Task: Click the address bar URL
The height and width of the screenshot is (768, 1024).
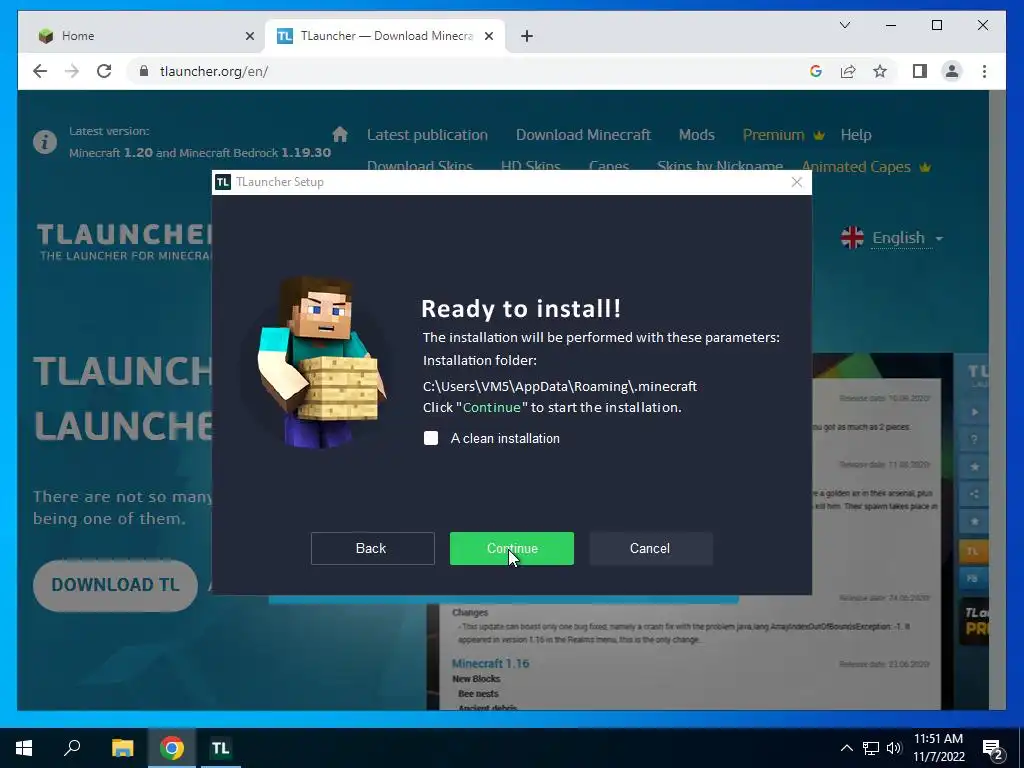Action: [x=214, y=71]
